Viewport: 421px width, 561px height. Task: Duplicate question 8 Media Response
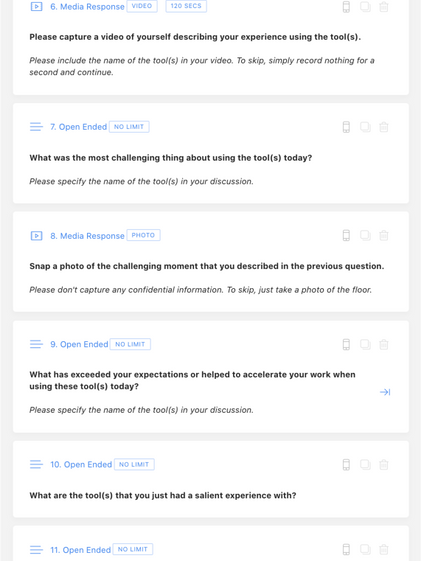click(365, 235)
